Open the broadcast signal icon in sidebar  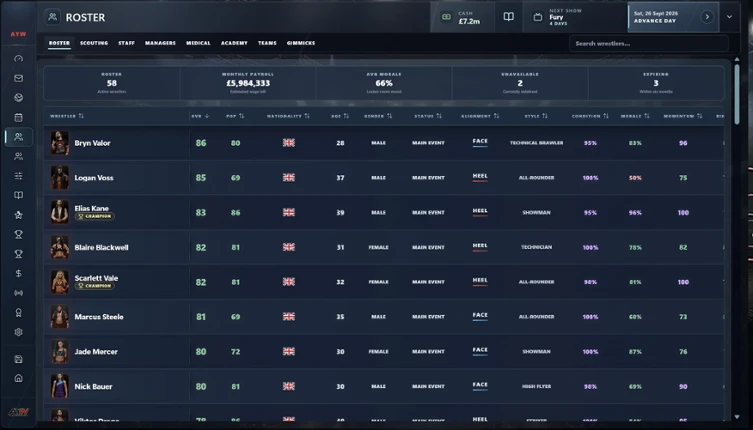[18, 293]
